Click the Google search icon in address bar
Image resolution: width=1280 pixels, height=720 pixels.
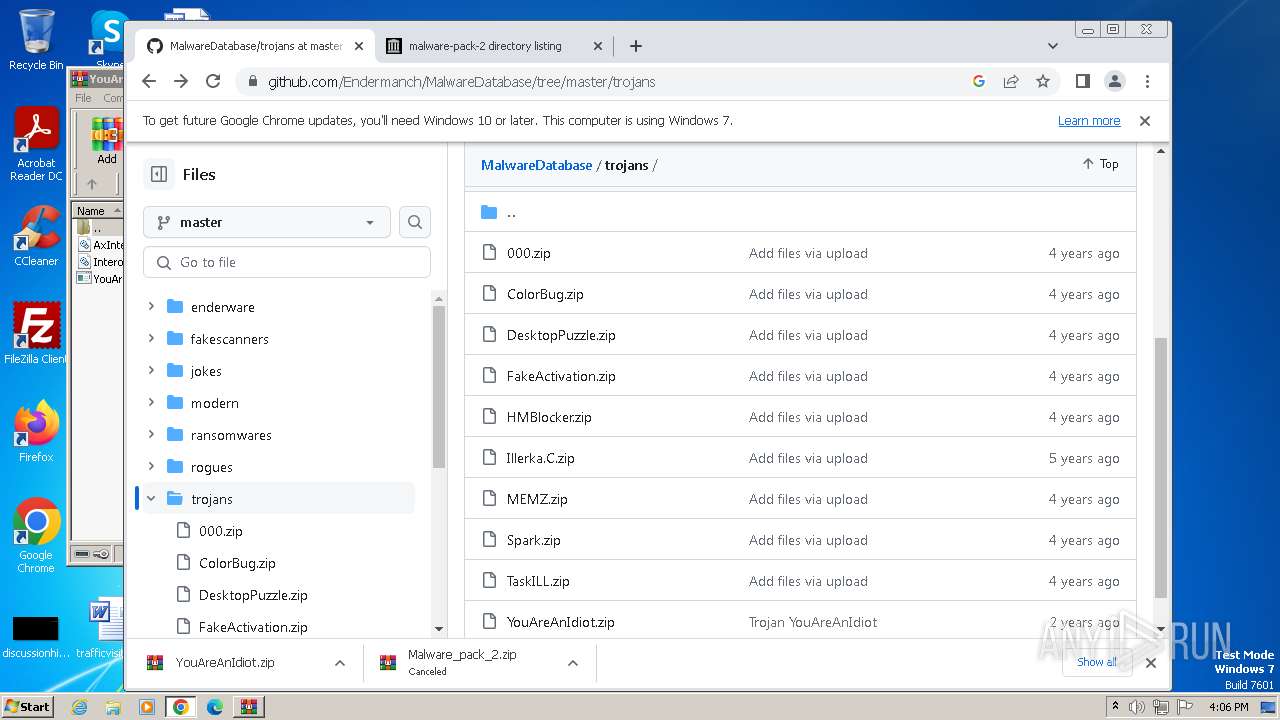coord(979,81)
